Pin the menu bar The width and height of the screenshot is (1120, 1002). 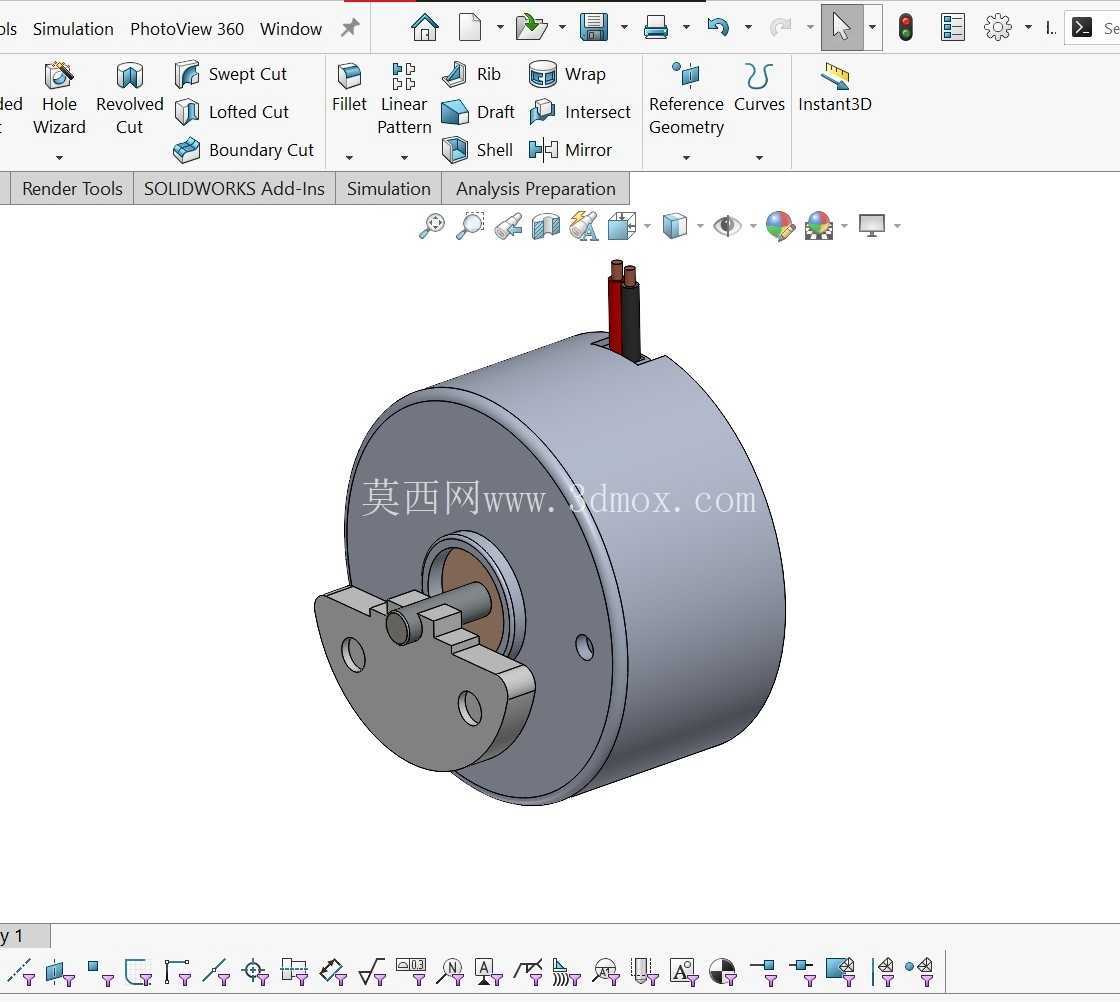(x=350, y=28)
